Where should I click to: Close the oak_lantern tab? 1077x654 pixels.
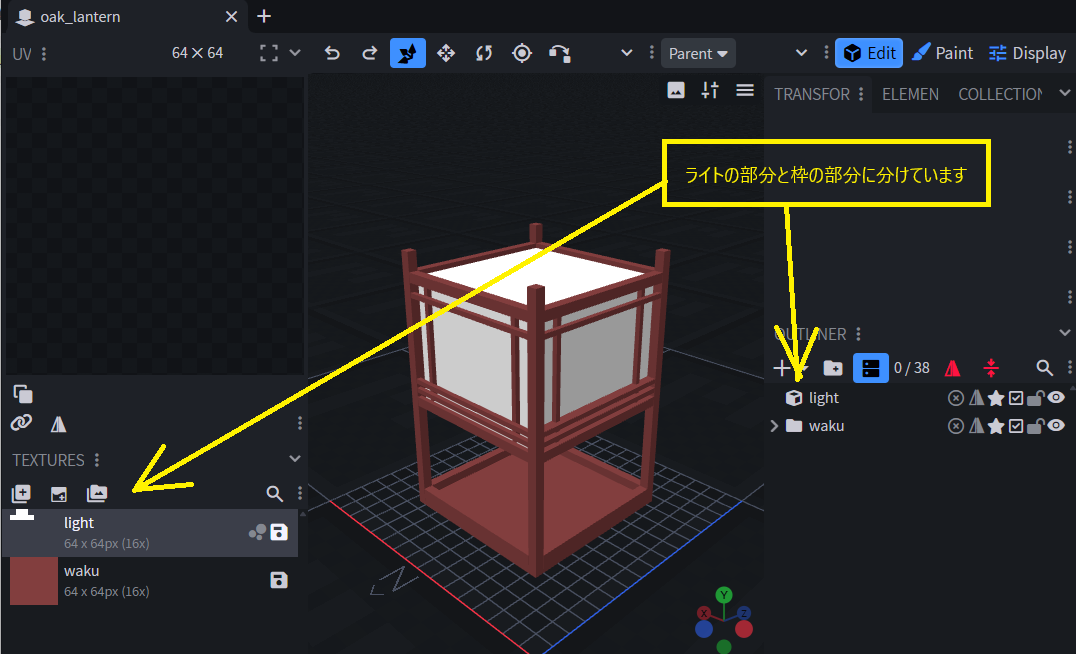231,16
